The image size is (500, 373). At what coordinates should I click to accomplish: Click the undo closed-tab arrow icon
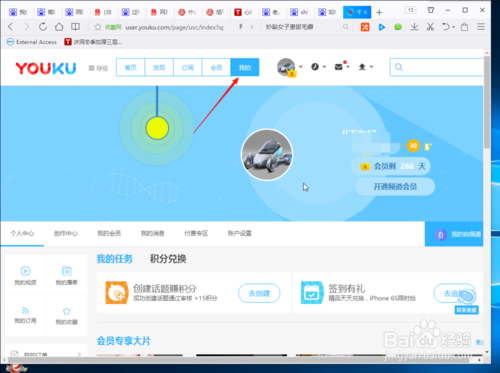coord(446,27)
